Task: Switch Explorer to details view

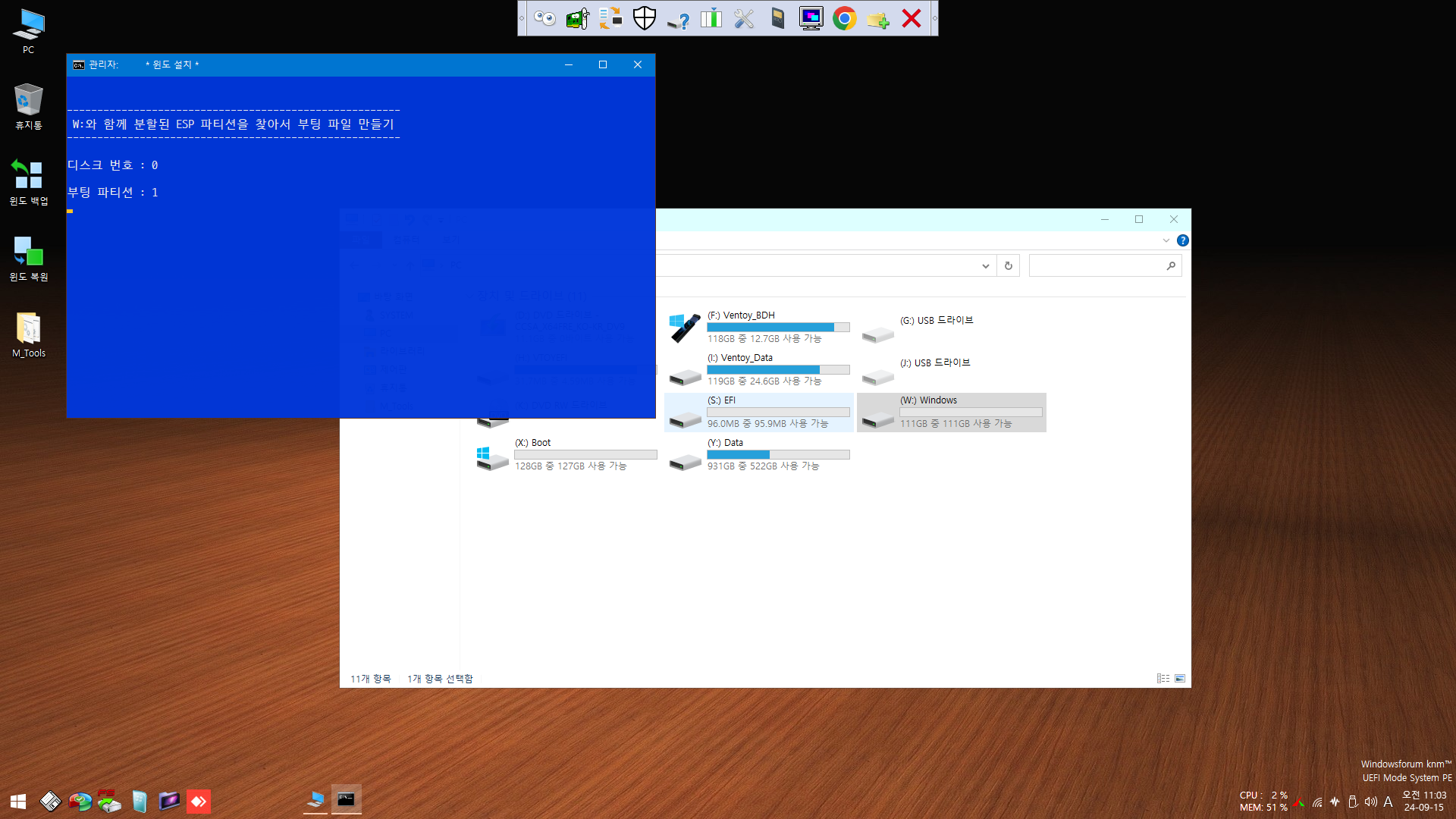Action: pyautogui.click(x=1163, y=679)
